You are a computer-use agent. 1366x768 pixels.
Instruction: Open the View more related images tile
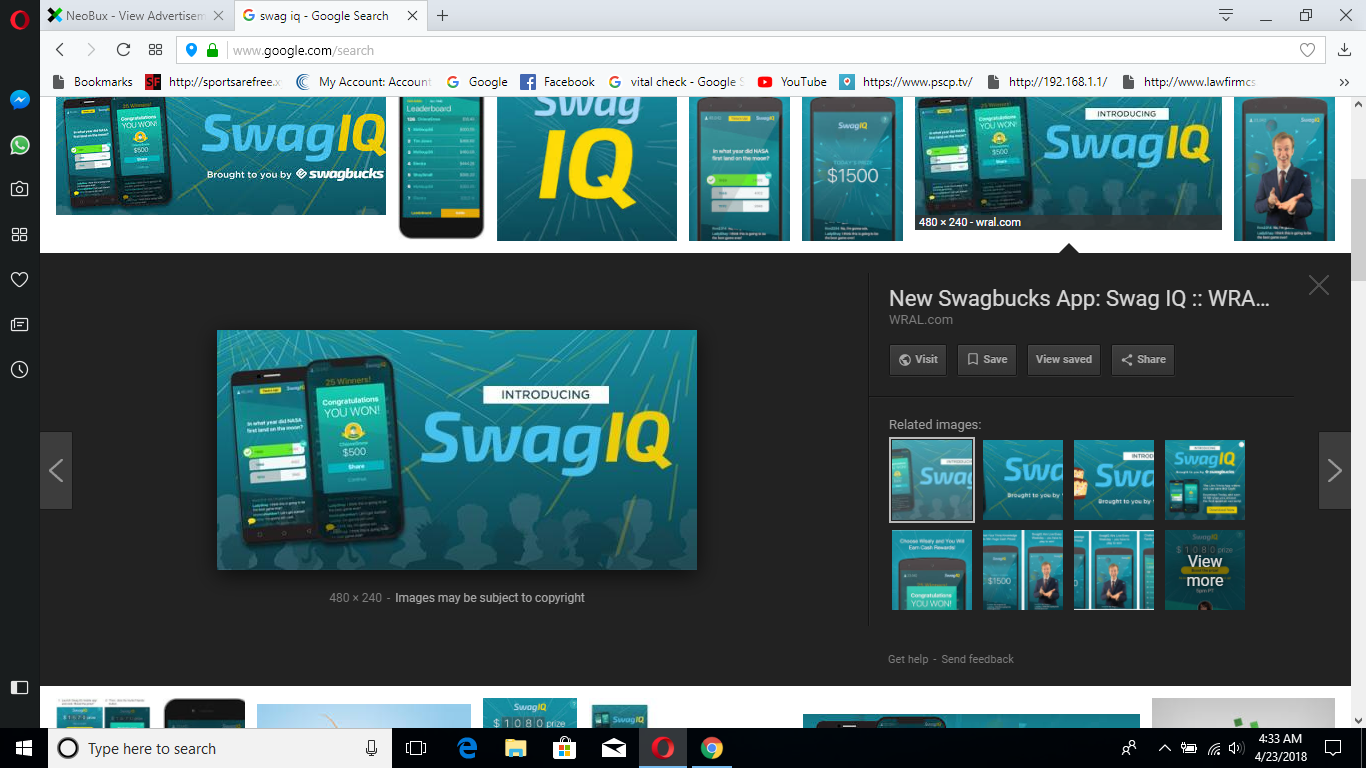(1205, 570)
